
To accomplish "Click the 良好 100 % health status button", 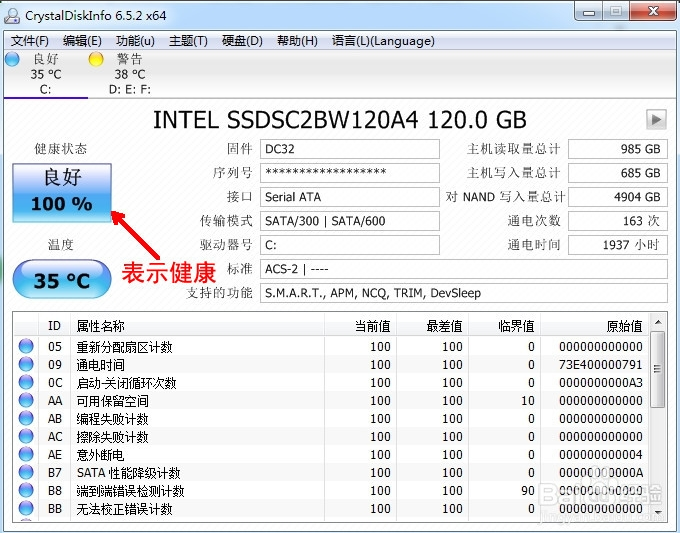I will click(x=62, y=193).
